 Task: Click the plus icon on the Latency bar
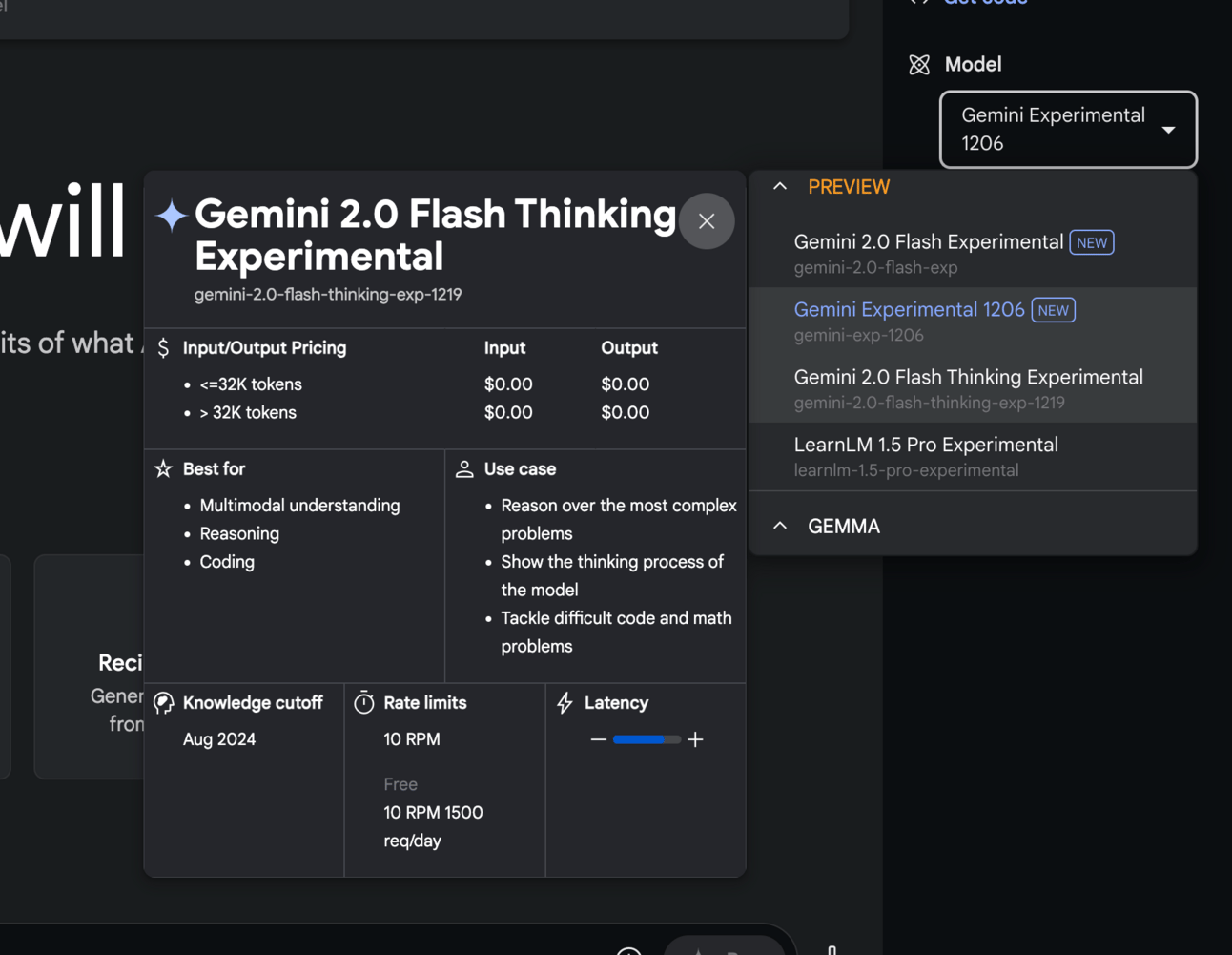pyautogui.click(x=695, y=739)
